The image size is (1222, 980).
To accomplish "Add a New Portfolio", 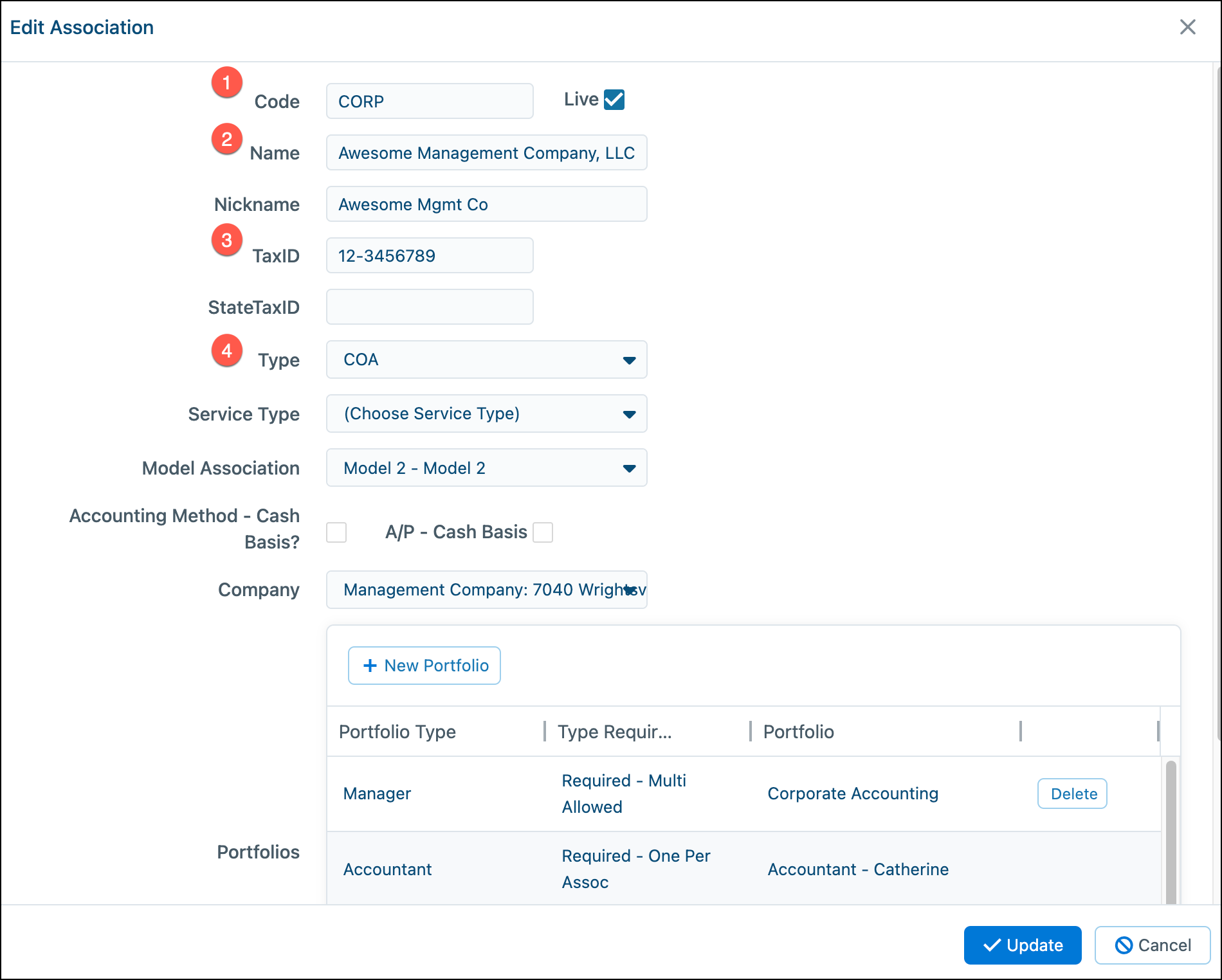I will (424, 666).
